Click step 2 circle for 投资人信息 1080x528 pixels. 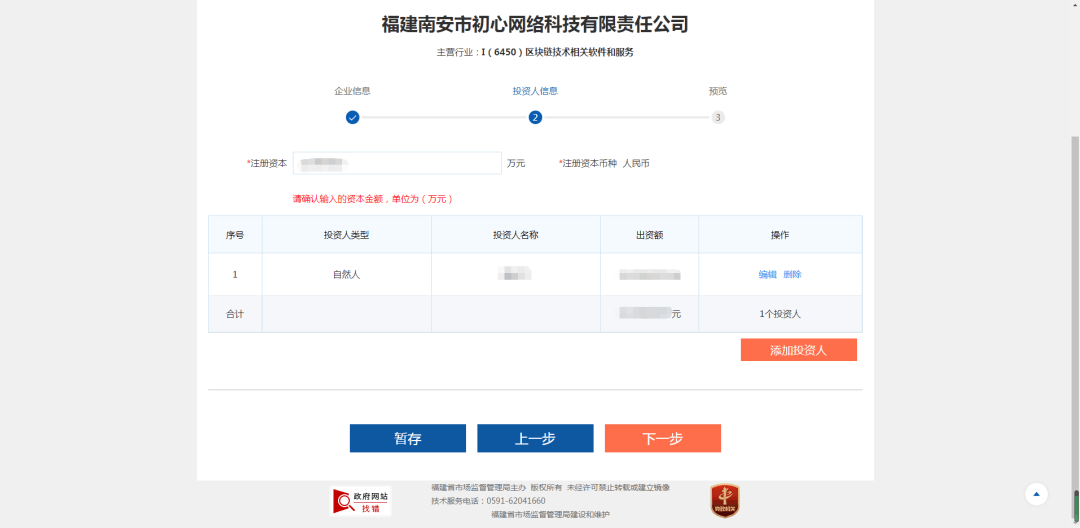tap(535, 117)
